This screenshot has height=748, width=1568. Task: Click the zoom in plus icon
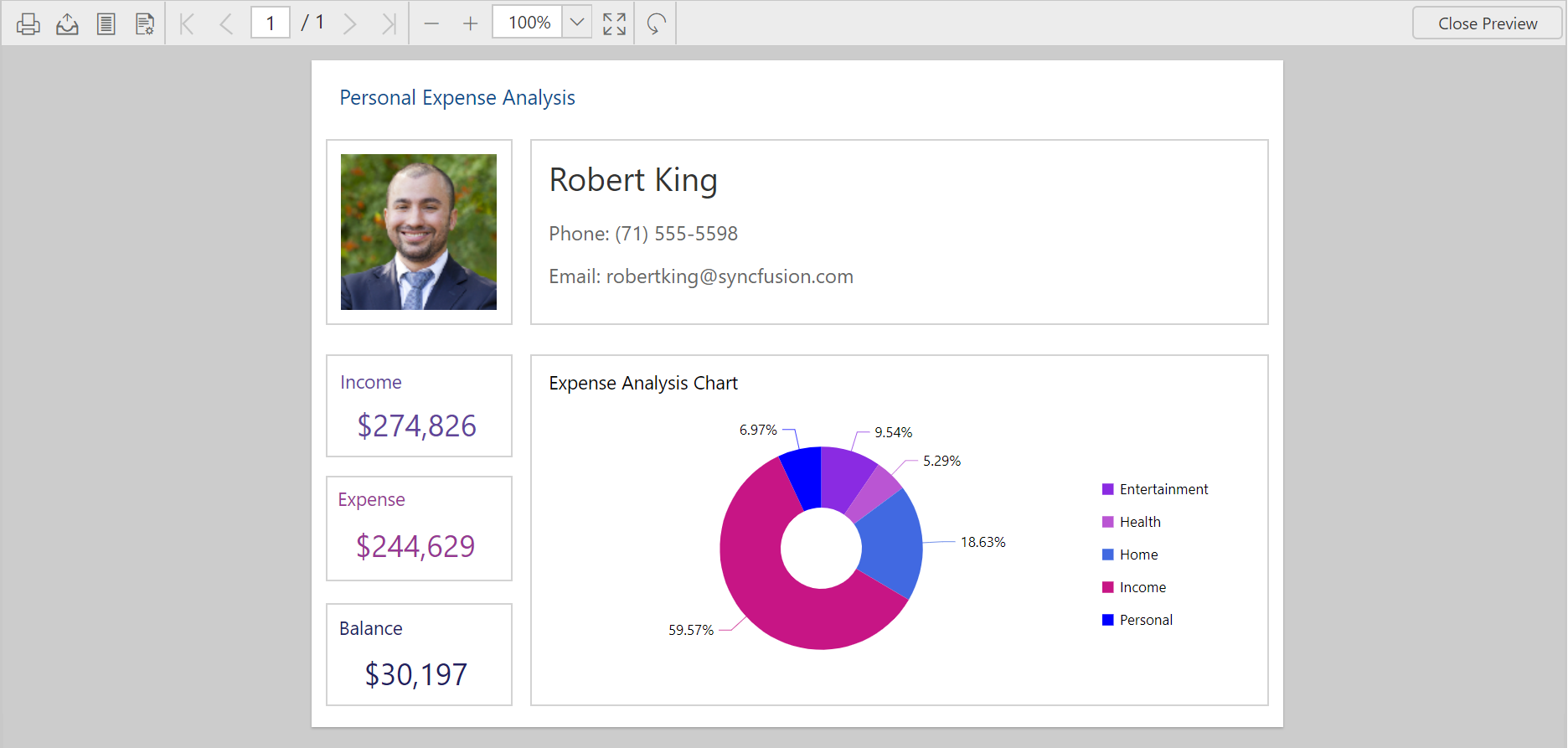click(471, 23)
